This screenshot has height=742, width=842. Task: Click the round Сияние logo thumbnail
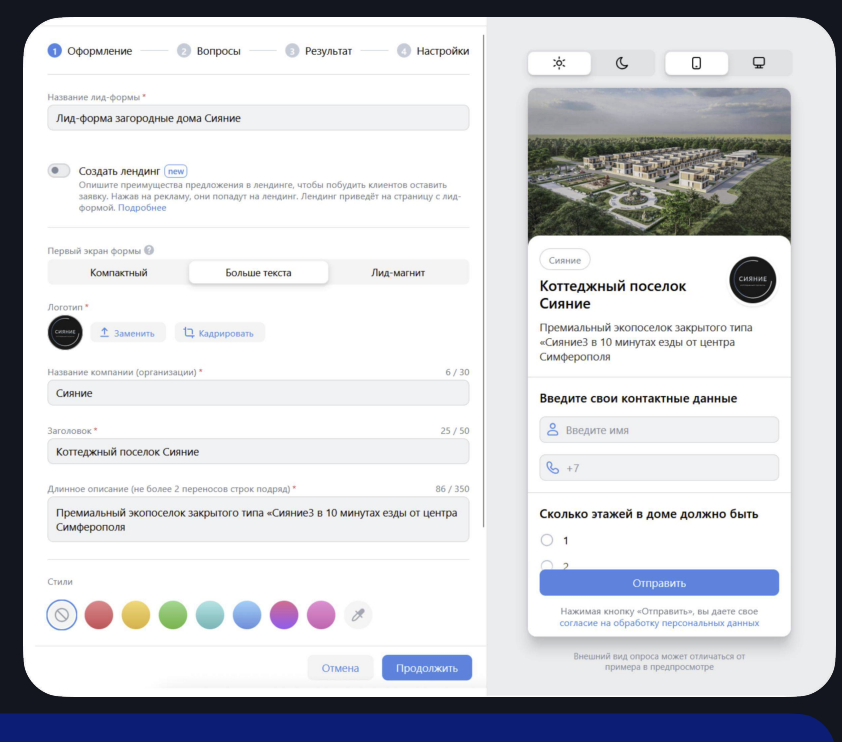pyautogui.click(x=65, y=333)
